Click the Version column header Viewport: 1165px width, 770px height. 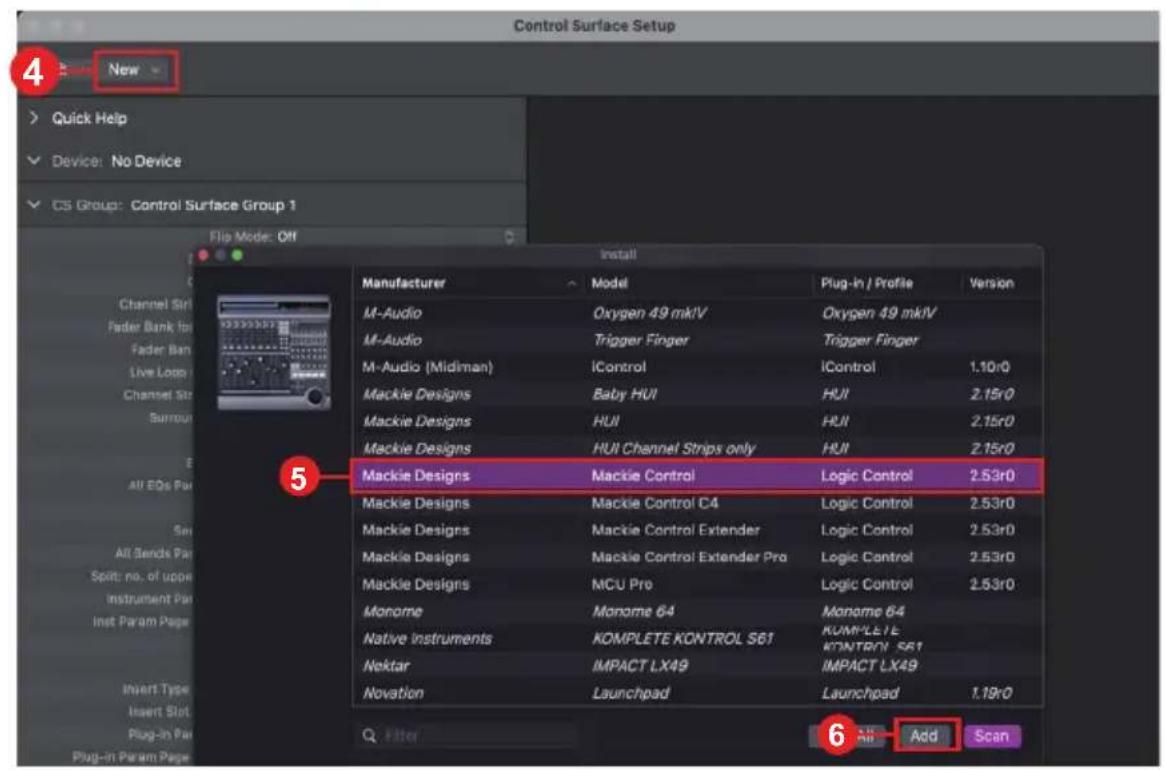[991, 283]
